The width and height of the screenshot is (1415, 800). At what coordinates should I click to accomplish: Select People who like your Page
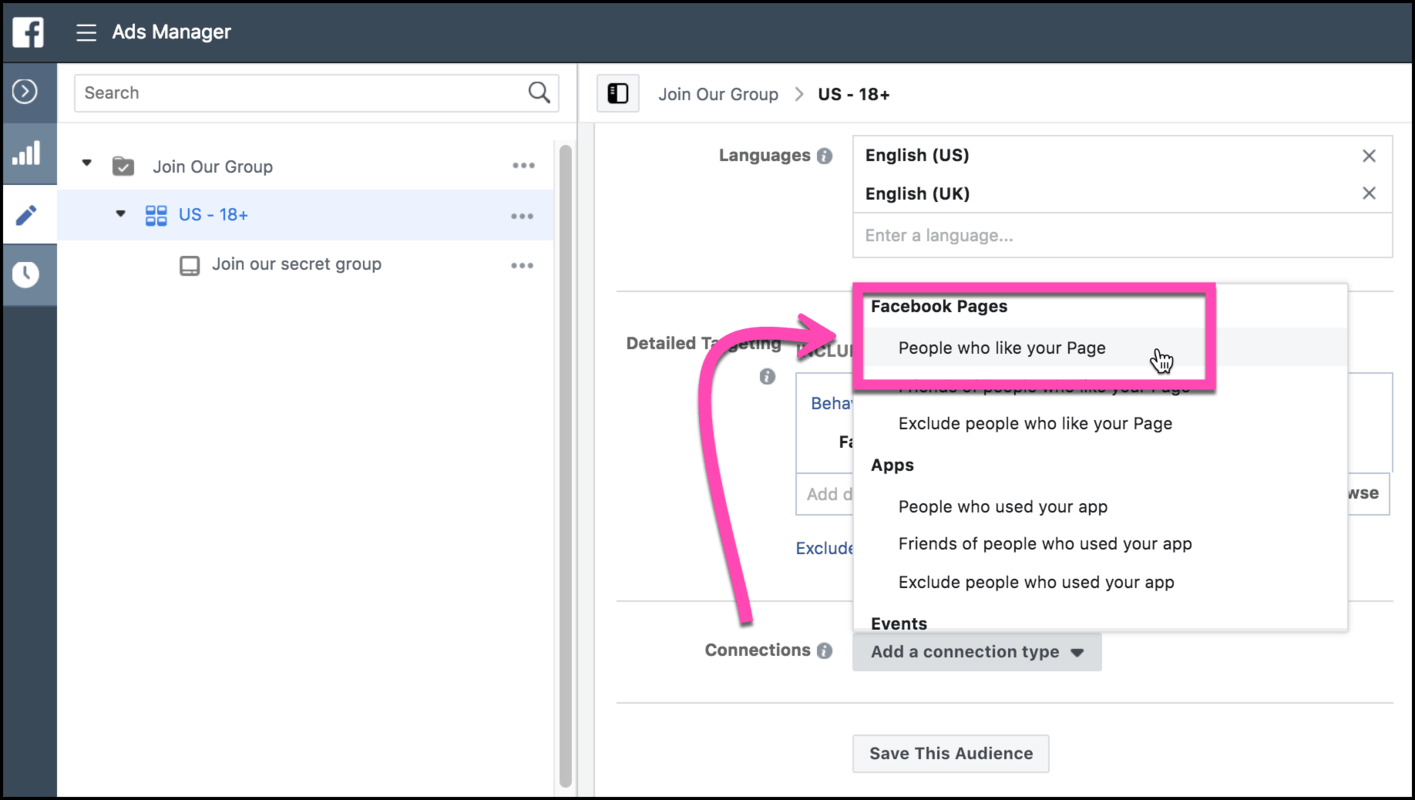(x=1002, y=348)
